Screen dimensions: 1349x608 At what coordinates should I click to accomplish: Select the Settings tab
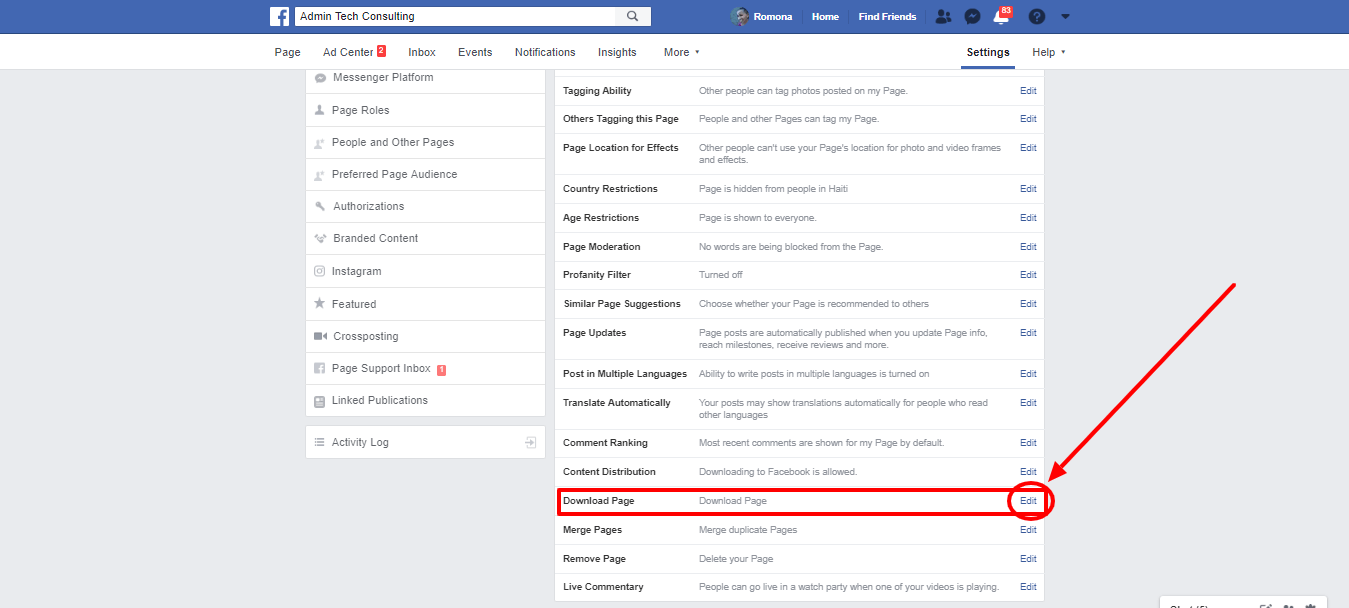[x=988, y=52]
